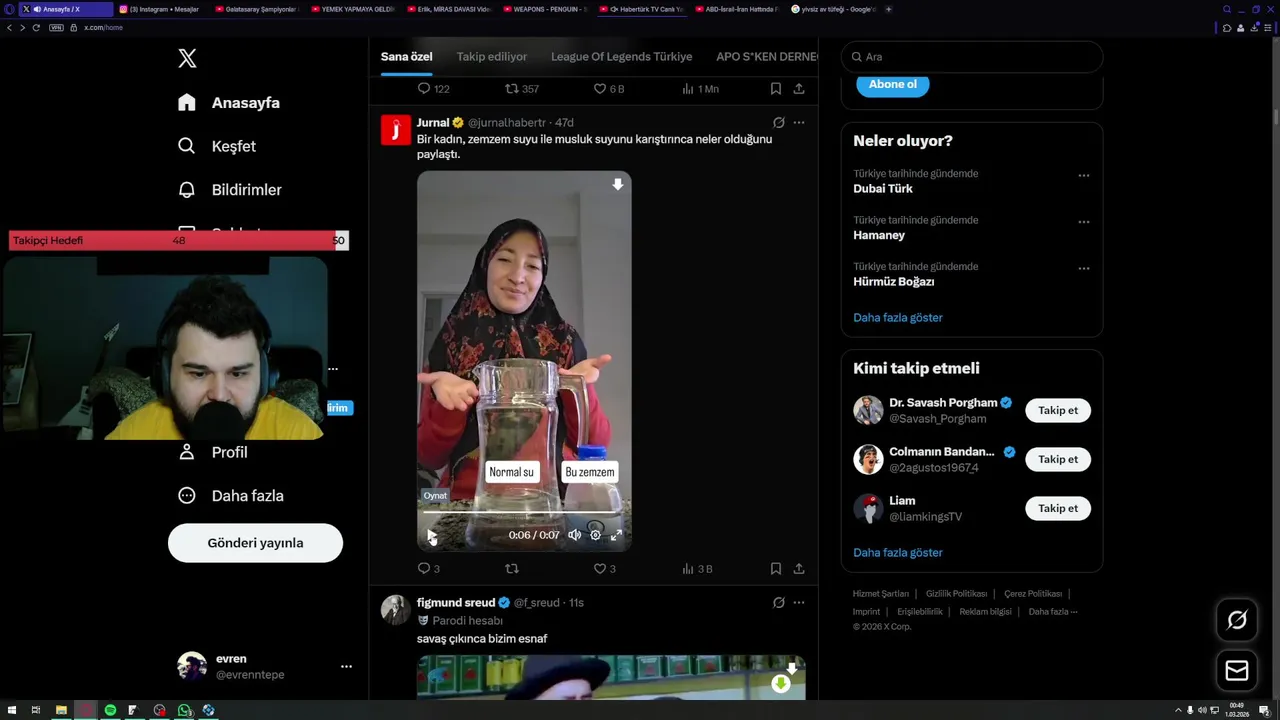This screenshot has height=720, width=1280.
Task: Switch to League Of Legends Türkiye tab
Action: coord(621,57)
